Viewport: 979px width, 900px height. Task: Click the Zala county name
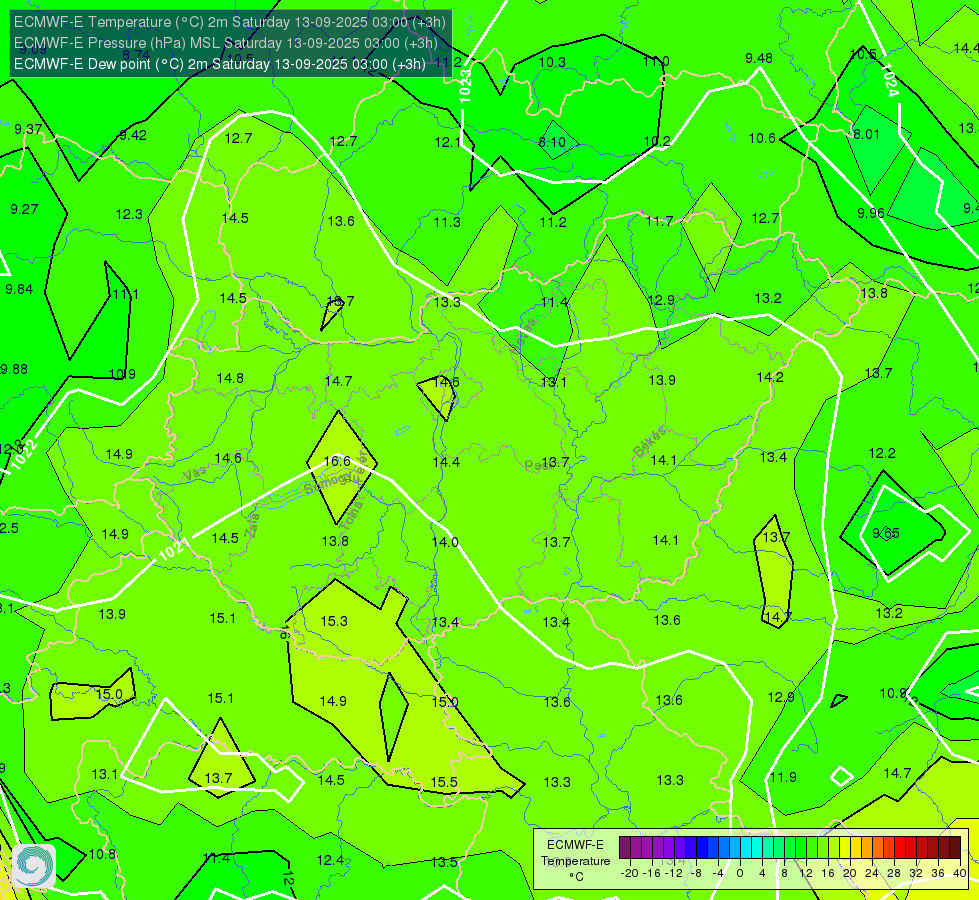(x=252, y=527)
